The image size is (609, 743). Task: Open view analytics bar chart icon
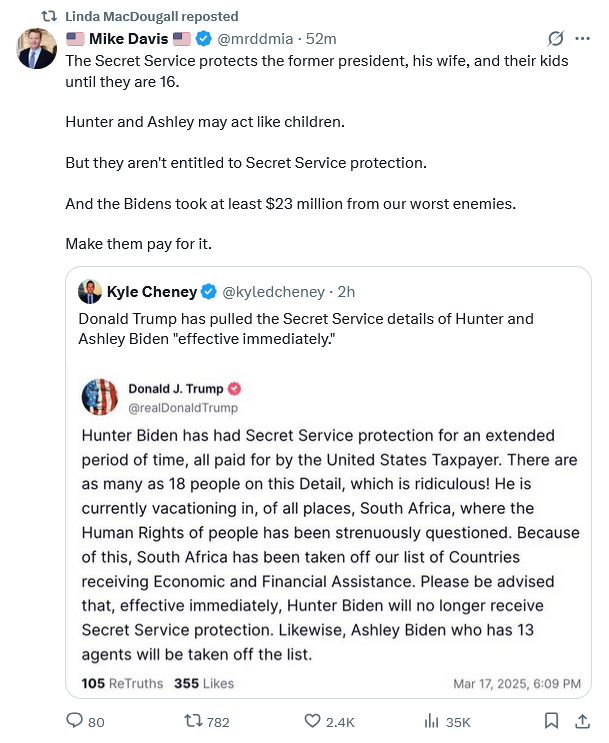point(433,720)
